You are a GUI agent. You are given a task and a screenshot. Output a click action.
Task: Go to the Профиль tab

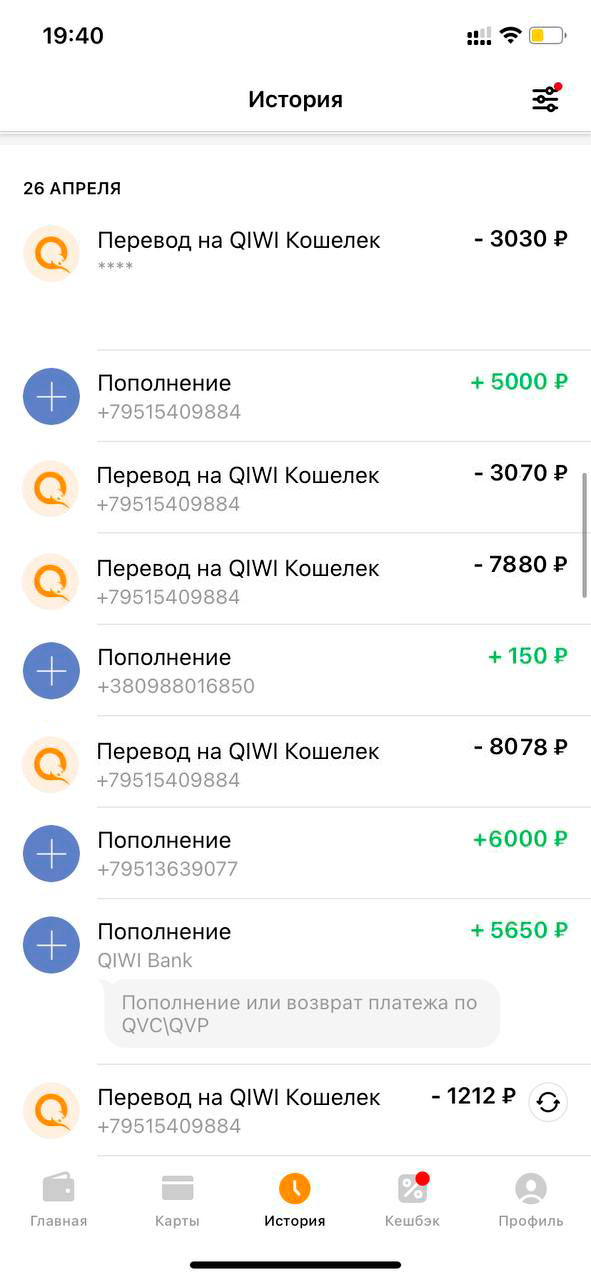pos(531,1201)
